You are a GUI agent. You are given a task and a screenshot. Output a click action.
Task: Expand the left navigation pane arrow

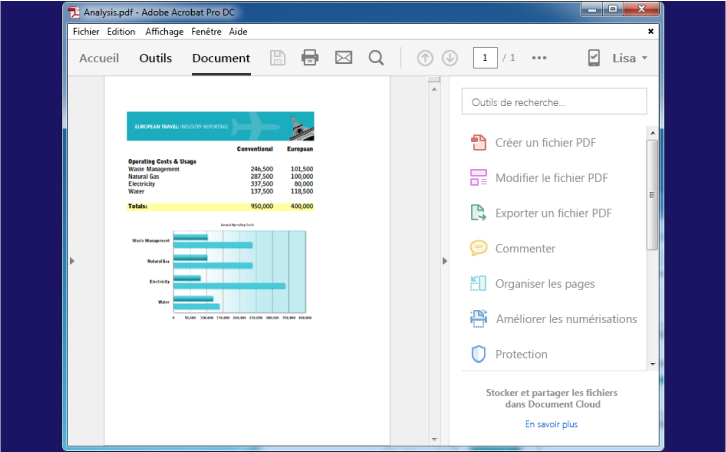click(x=72, y=261)
